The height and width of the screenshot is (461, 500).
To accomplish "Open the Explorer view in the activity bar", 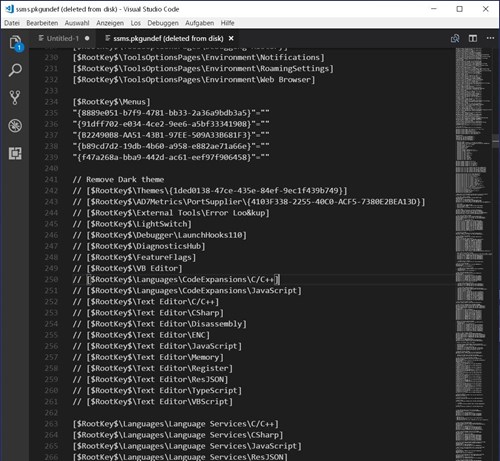I will coord(15,43).
